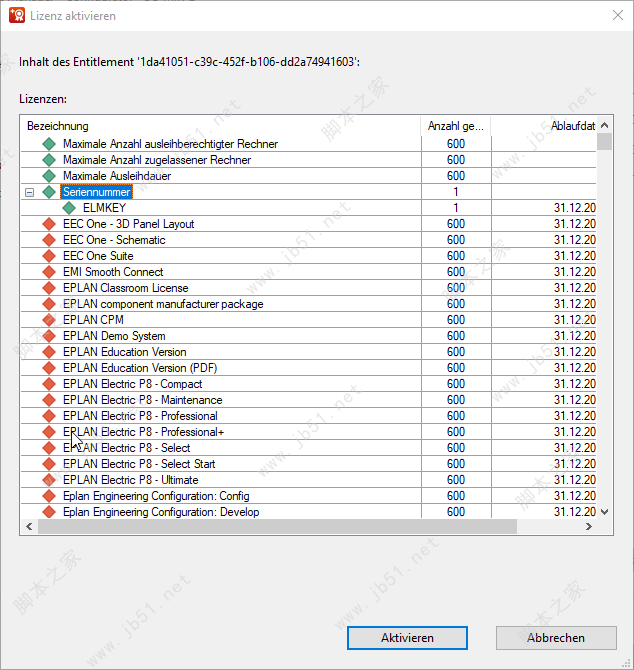634x670 pixels.
Task: Click the red diamond beside EPLAN Electric P8 - Maintenance
Action: [49, 400]
